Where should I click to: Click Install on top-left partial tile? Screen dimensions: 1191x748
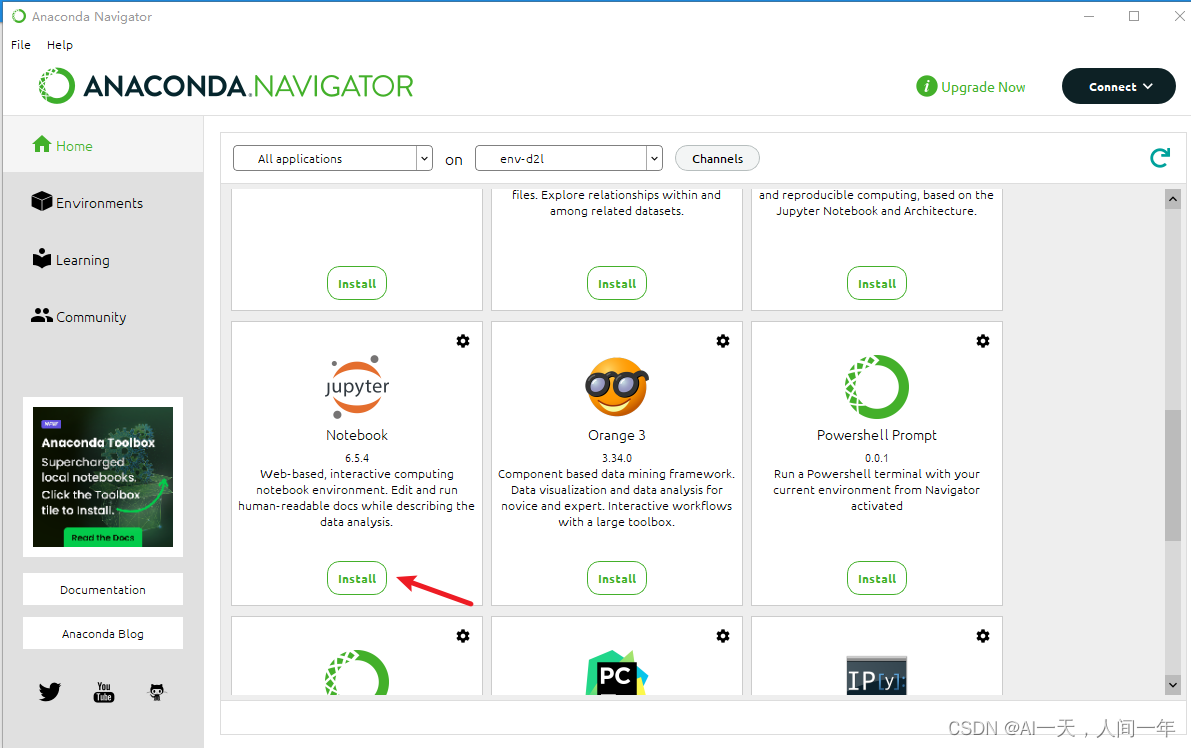pyautogui.click(x=357, y=283)
